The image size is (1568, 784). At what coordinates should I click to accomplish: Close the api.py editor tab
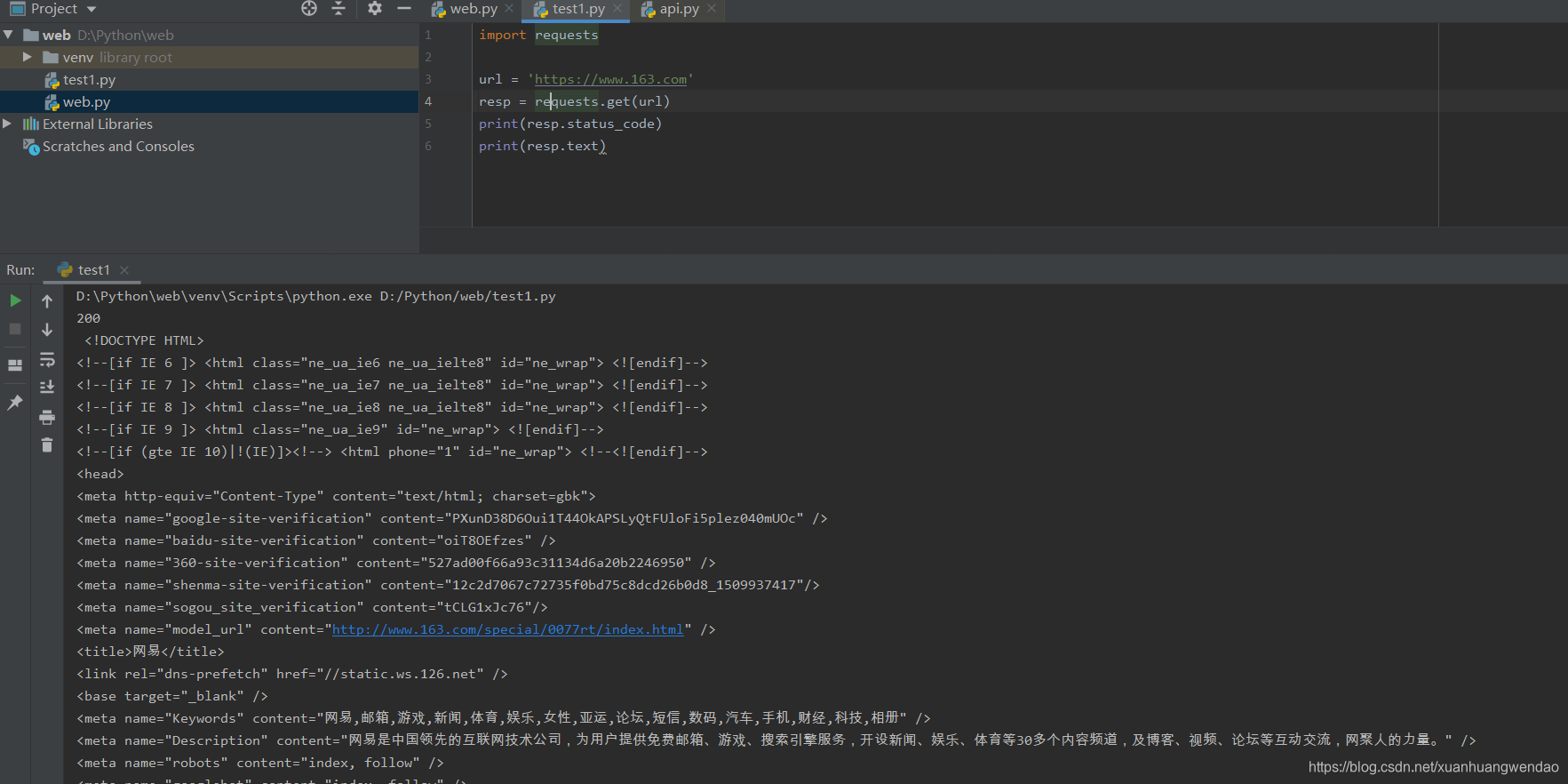(x=712, y=9)
